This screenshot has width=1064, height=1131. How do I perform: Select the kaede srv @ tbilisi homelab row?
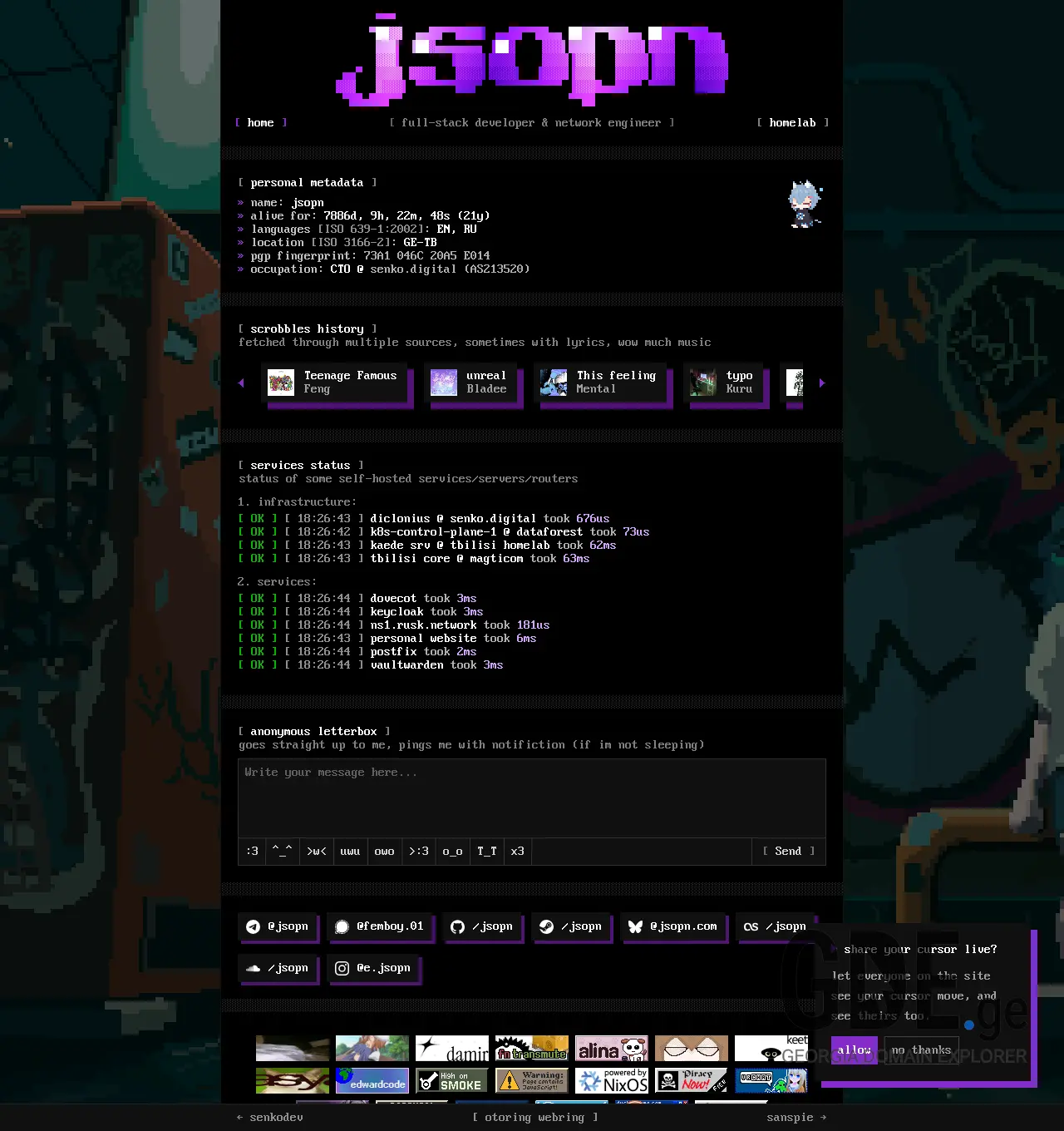pos(427,545)
